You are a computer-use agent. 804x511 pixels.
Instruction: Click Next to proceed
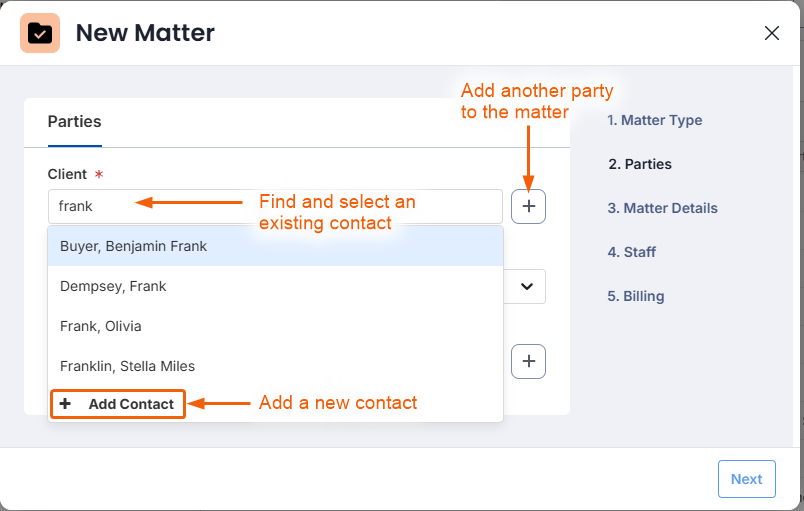[747, 479]
